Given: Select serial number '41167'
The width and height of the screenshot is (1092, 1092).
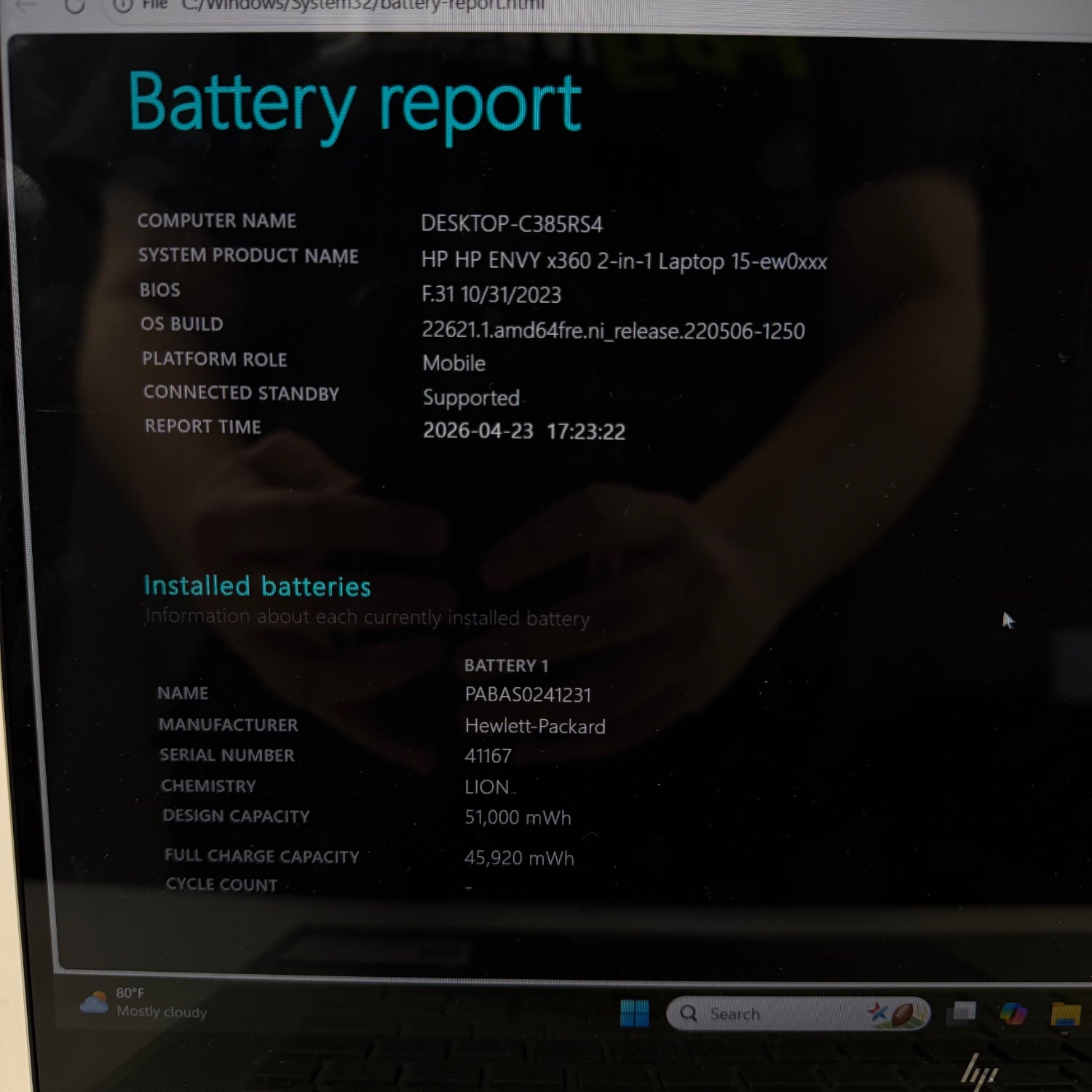Looking at the screenshot, I should click(x=488, y=756).
